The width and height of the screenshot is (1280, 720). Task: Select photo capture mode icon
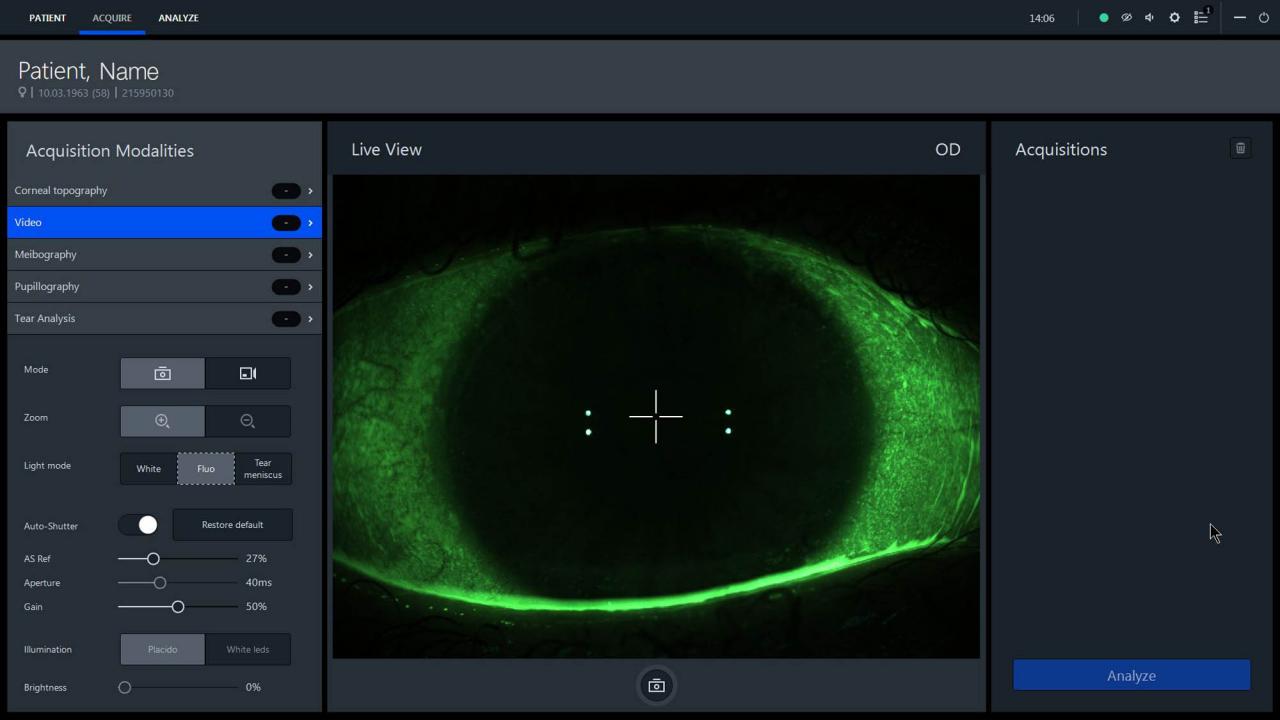162,373
